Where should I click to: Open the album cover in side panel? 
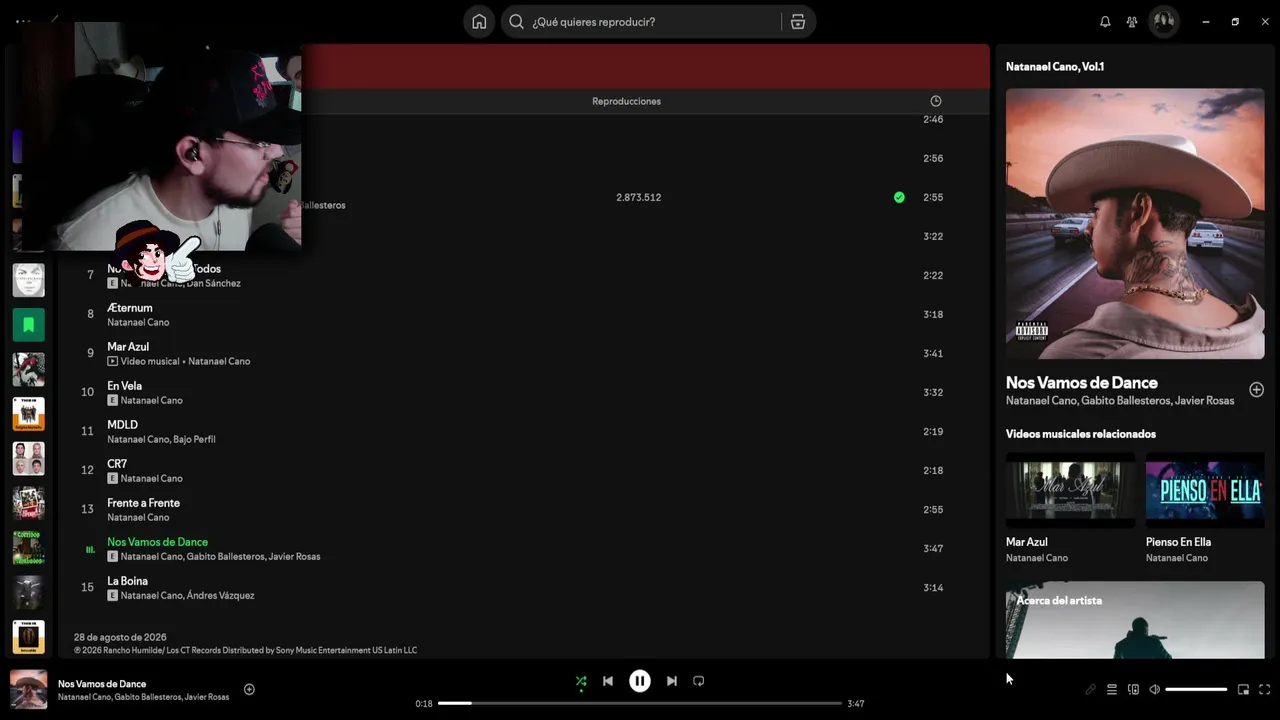[1135, 224]
